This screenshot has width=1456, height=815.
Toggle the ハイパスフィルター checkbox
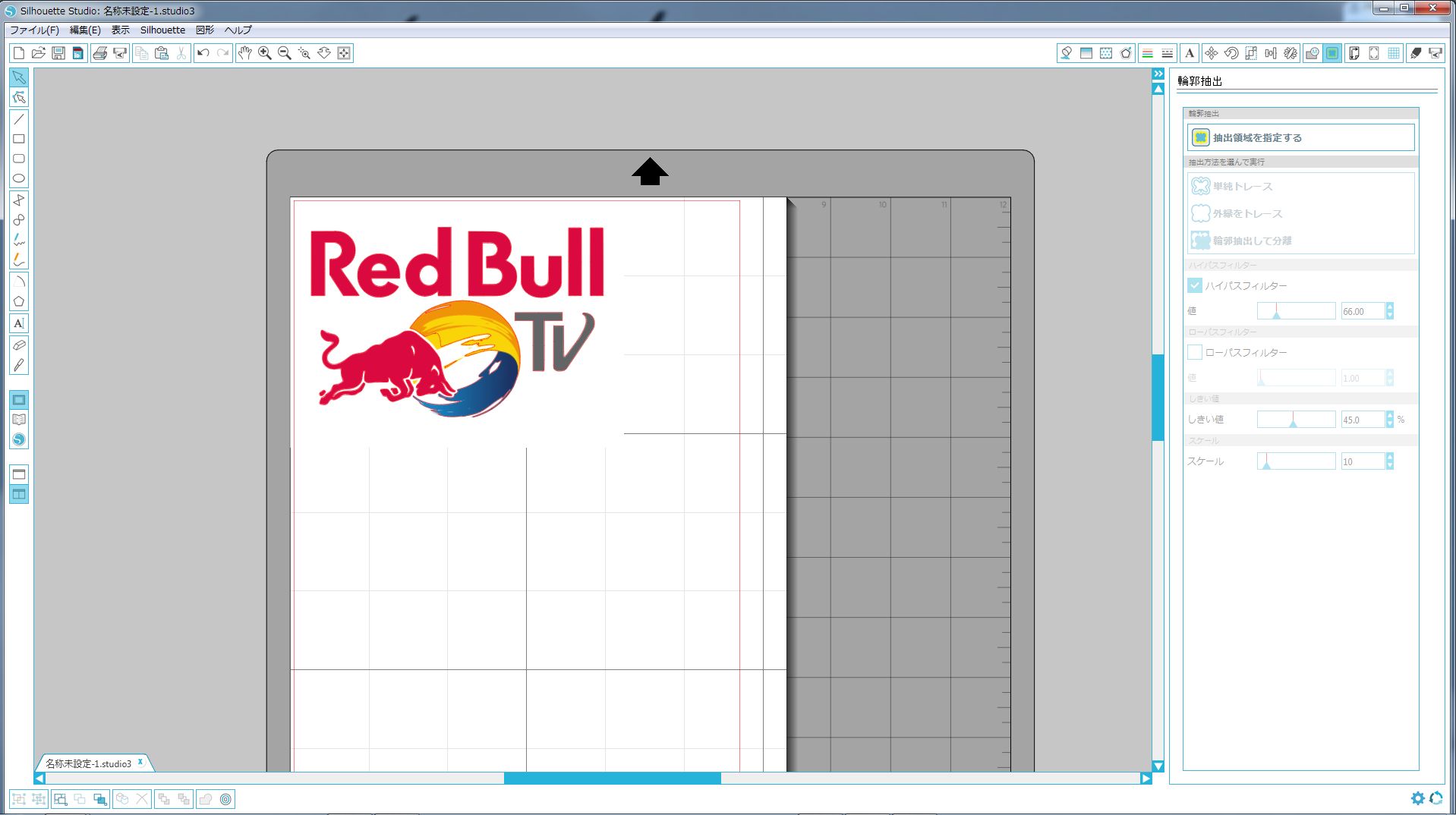[x=1195, y=285]
